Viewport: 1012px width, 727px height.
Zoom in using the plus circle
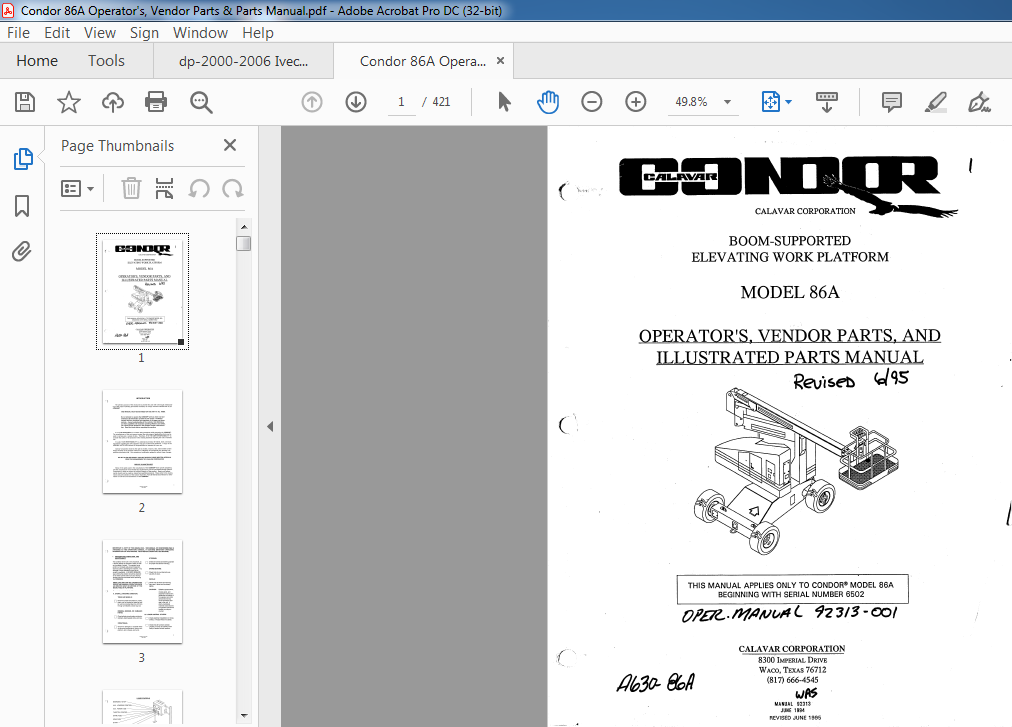click(x=636, y=102)
